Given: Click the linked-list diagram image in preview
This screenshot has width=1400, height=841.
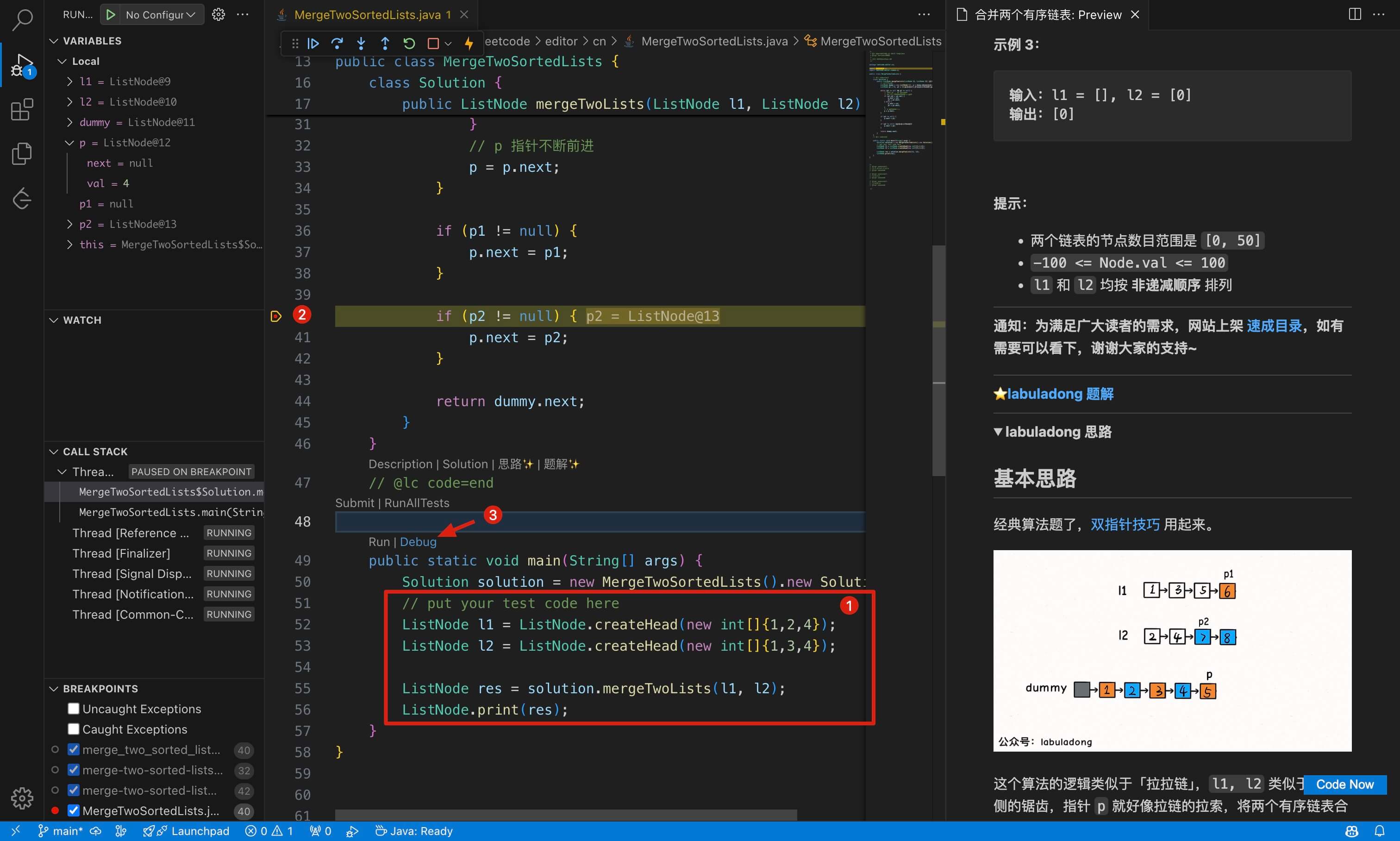Looking at the screenshot, I should pyautogui.click(x=1172, y=651).
